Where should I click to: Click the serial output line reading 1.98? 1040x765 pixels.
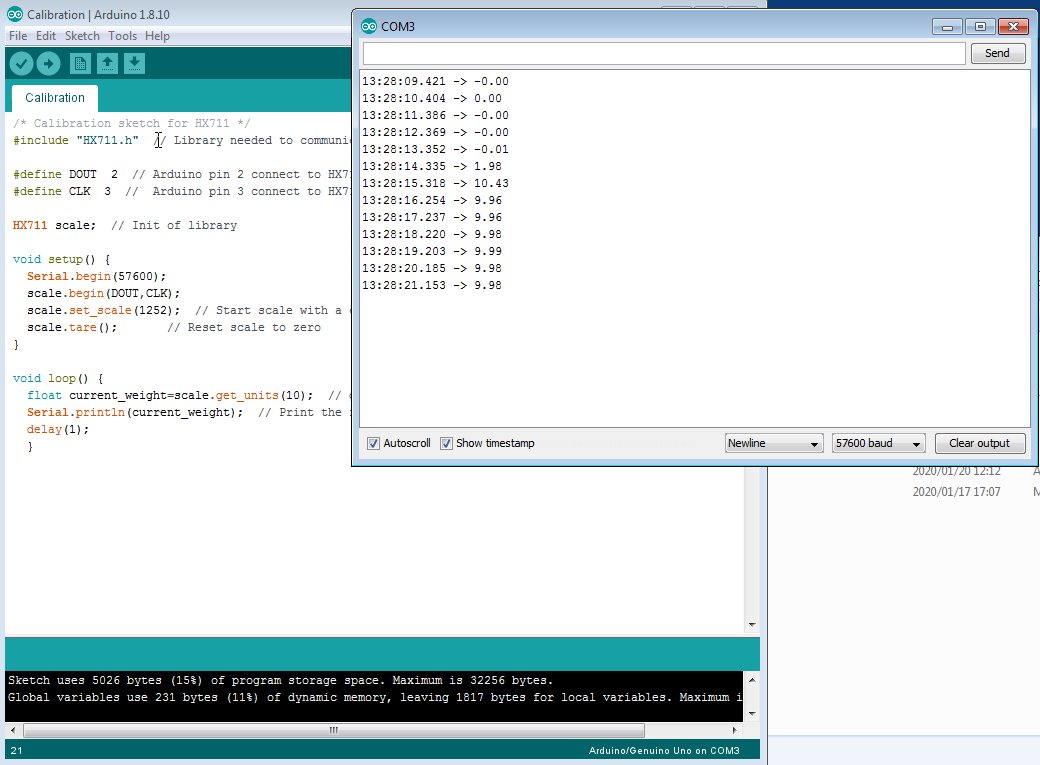point(432,166)
